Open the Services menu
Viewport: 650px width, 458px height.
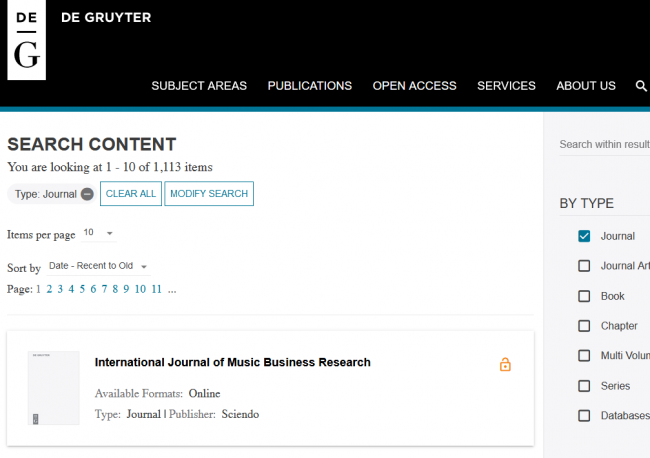coord(506,86)
